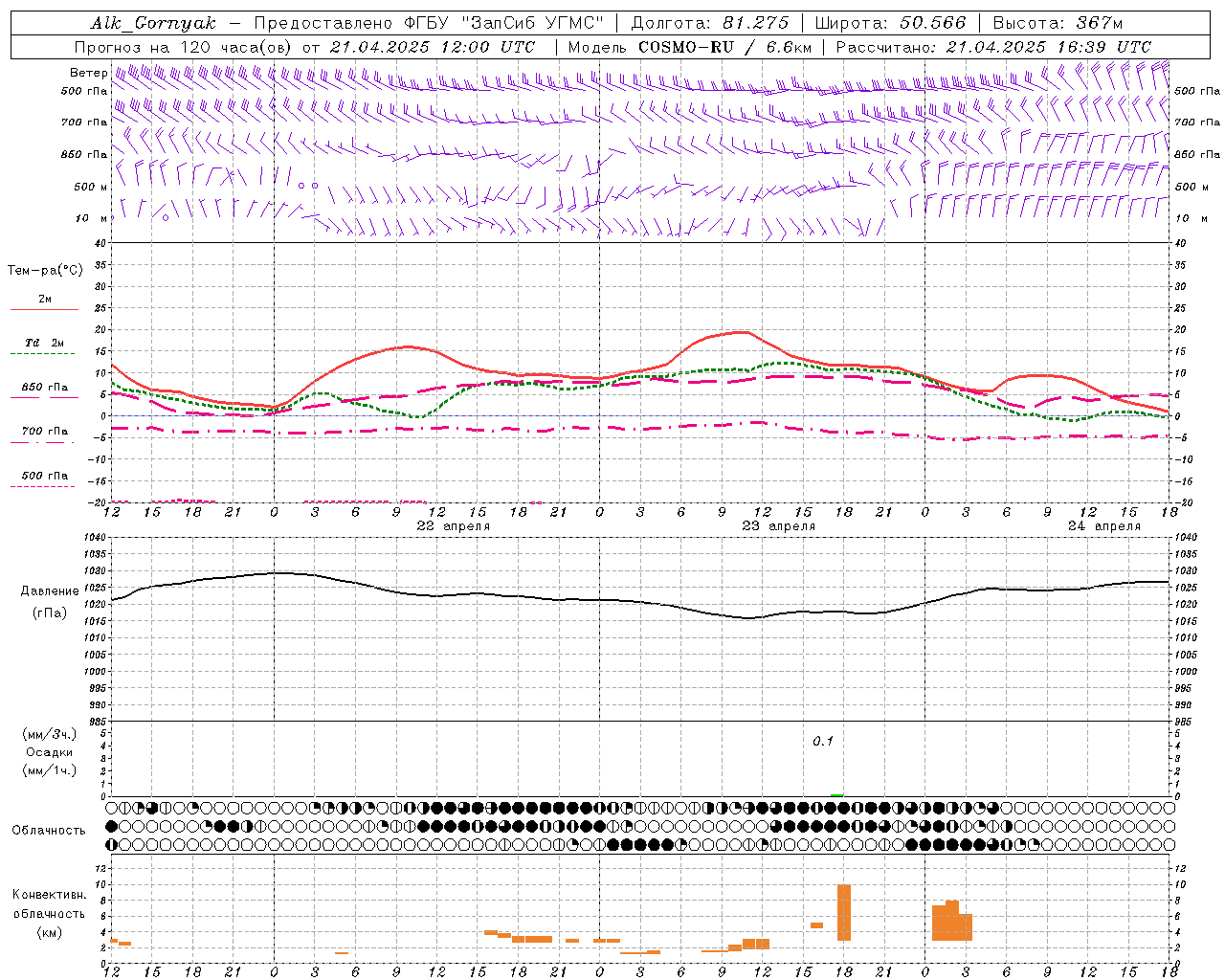Click the '(мм/3ч.)' unit label
This screenshot has width=1225, height=980.
pos(50,734)
